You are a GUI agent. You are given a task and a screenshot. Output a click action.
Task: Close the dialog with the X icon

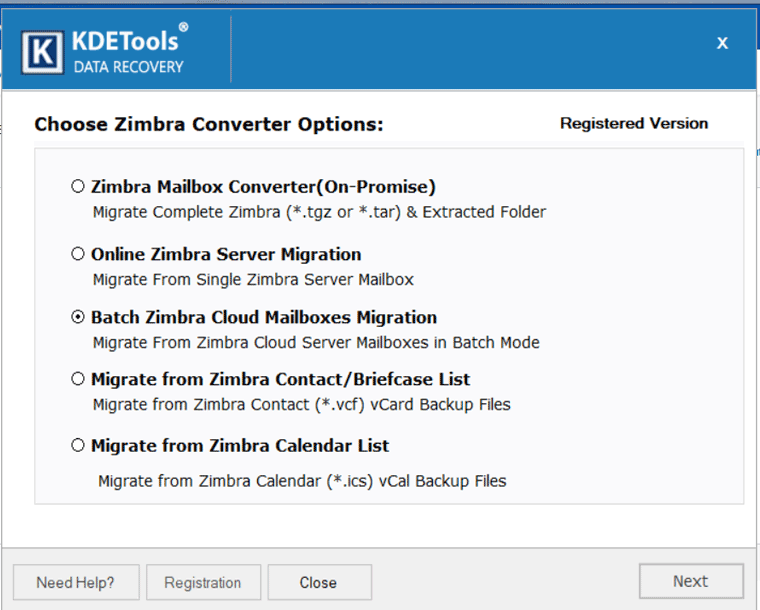tap(722, 43)
